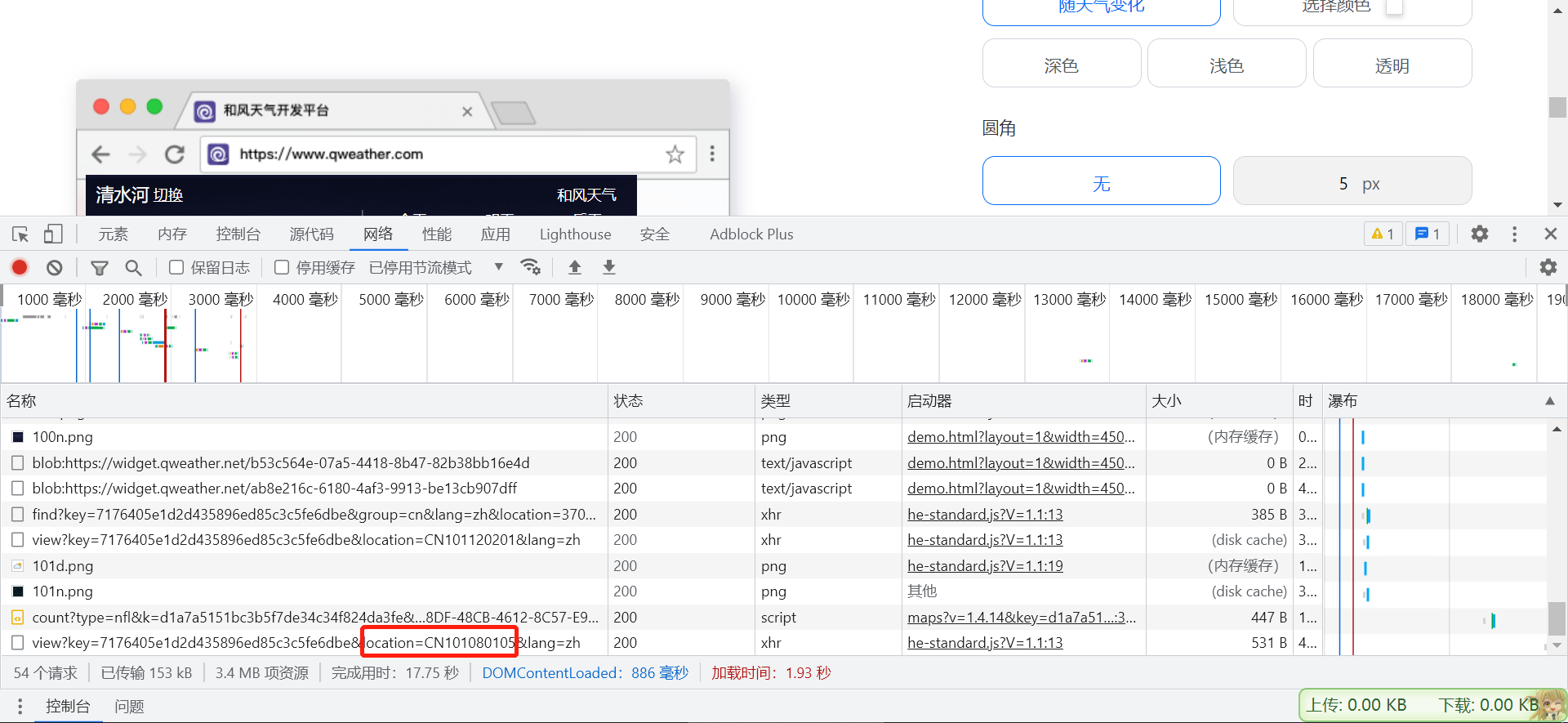Screen dimensions: 1568x723
Task: Open he-standard.js initiator link for find?key request
Action: point(985,515)
